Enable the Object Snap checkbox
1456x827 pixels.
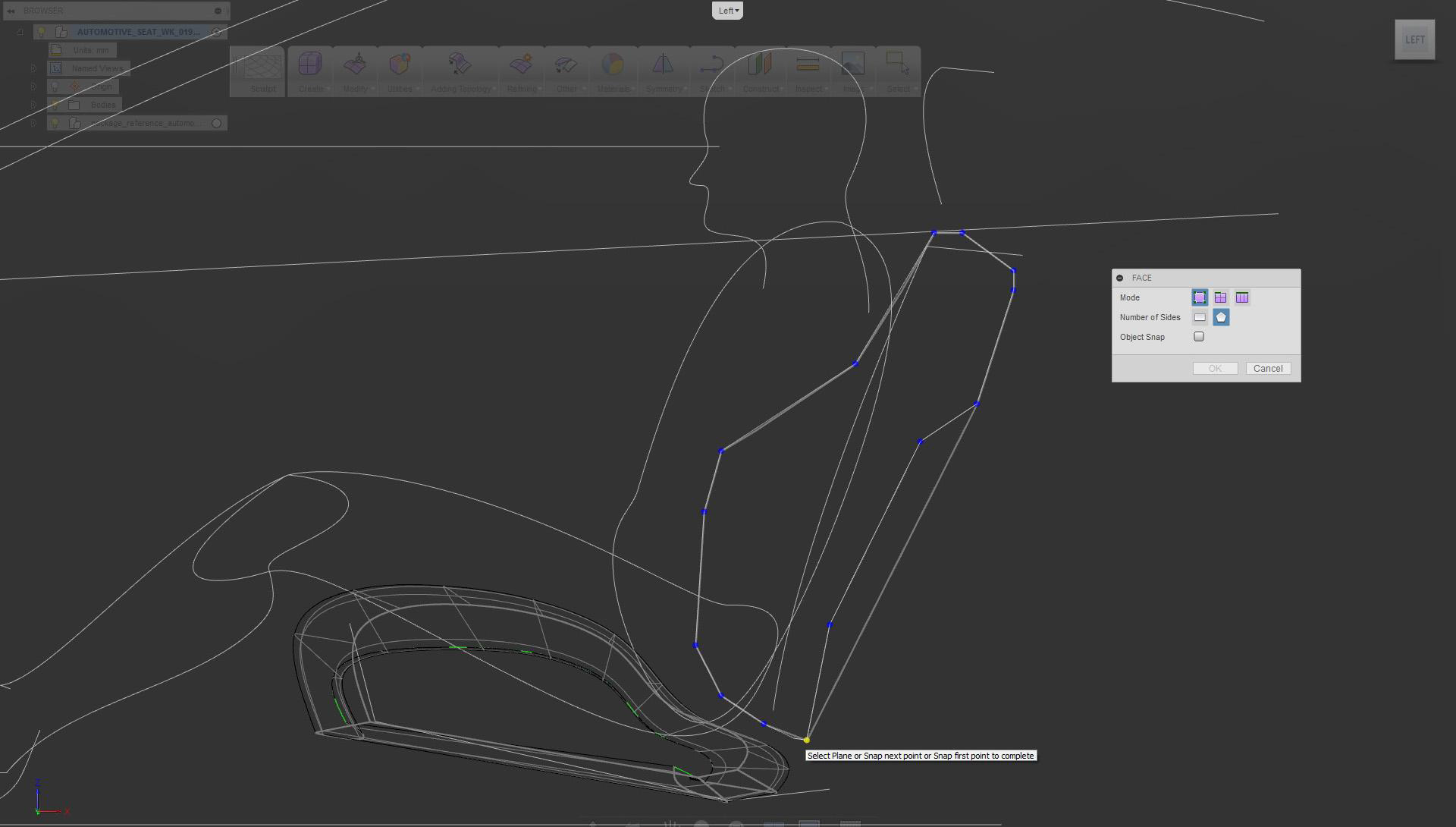click(1198, 336)
